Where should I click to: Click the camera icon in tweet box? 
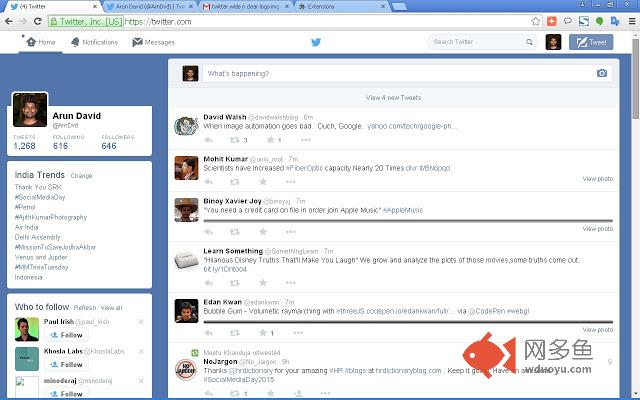(x=602, y=73)
